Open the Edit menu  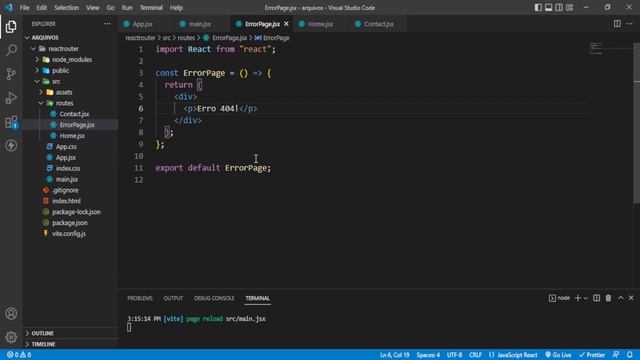point(42,7)
